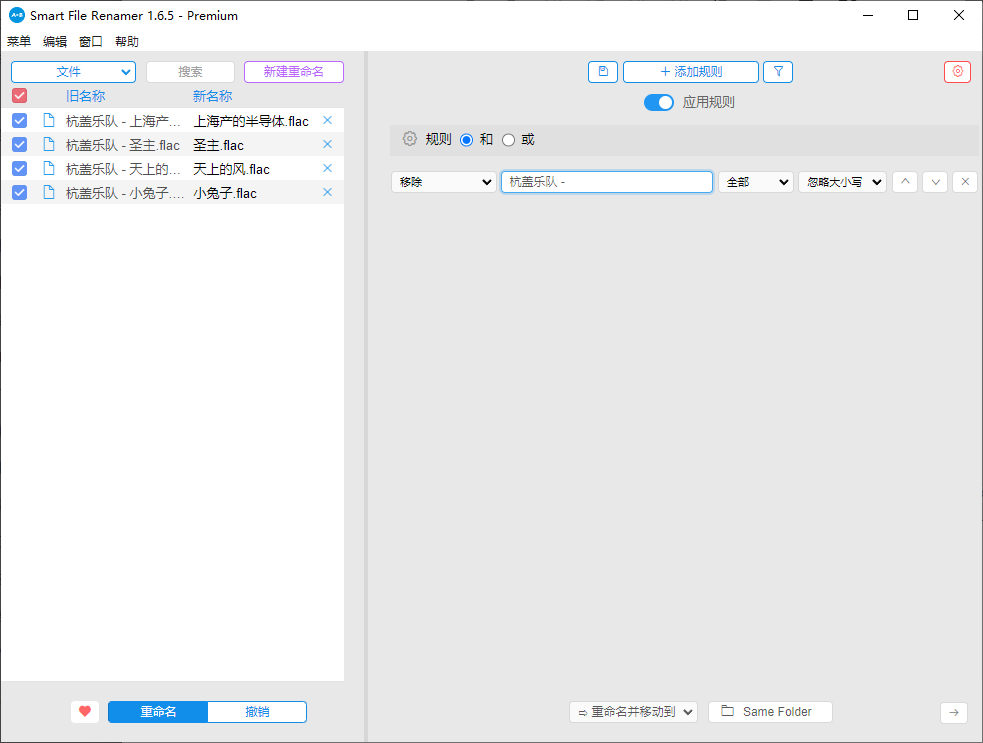Image resolution: width=983 pixels, height=743 pixels.
Task: Click the save rules icon
Action: (602, 72)
